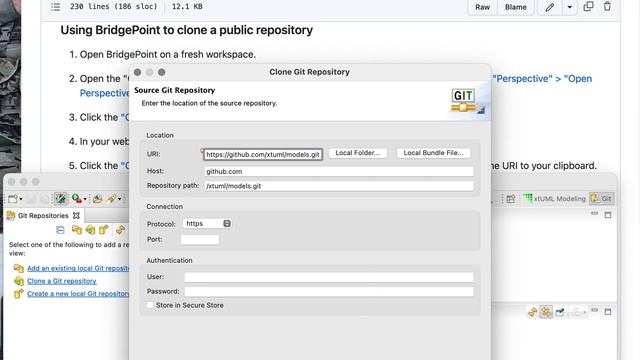
Task: Minimize the upper right editor pane
Action: 594,213
